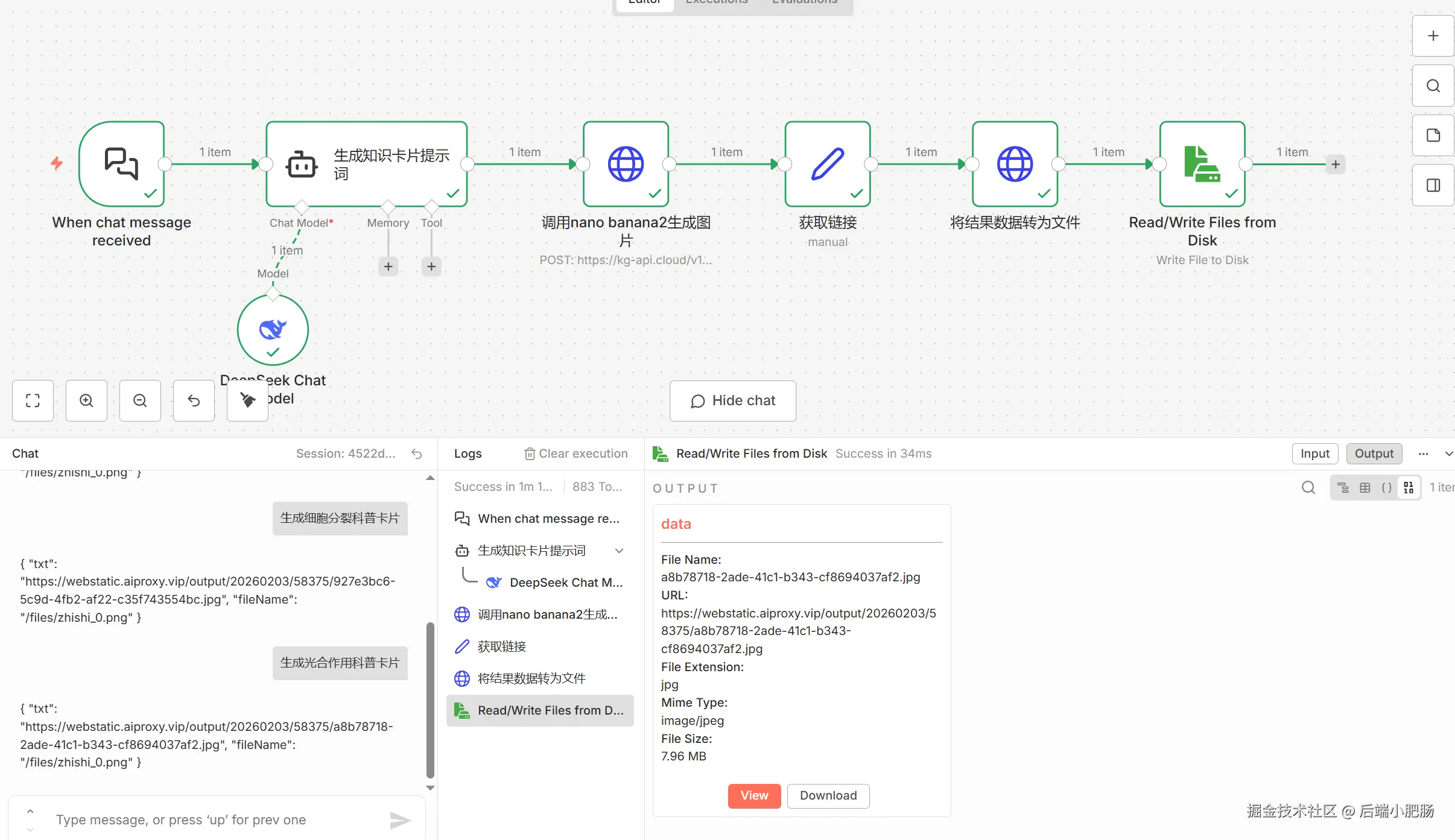The image size is (1455, 840).
Task: Focus the chat message input field
Action: click(x=217, y=819)
